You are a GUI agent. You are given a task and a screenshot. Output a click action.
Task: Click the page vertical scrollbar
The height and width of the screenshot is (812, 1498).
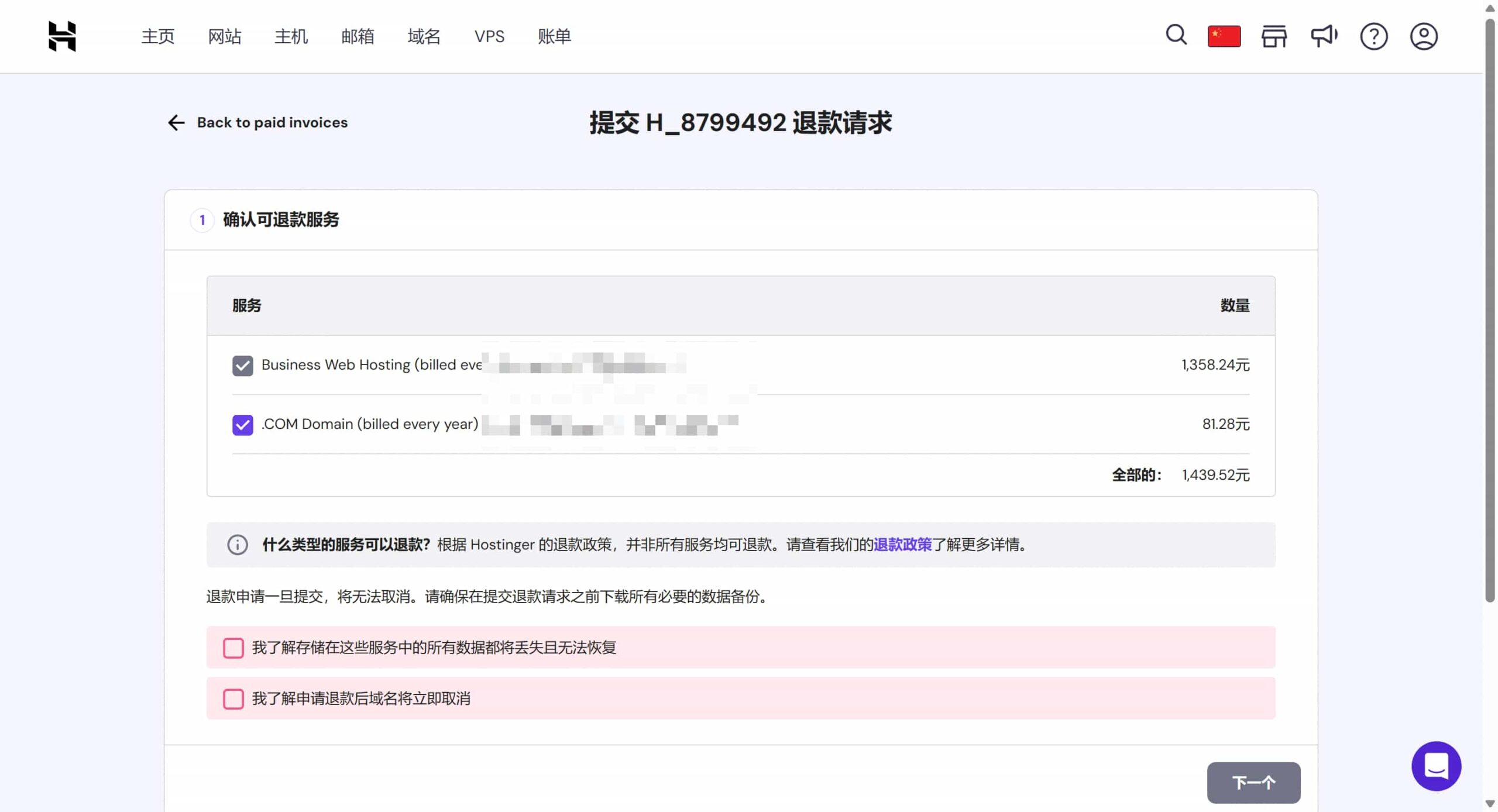coord(1490,310)
